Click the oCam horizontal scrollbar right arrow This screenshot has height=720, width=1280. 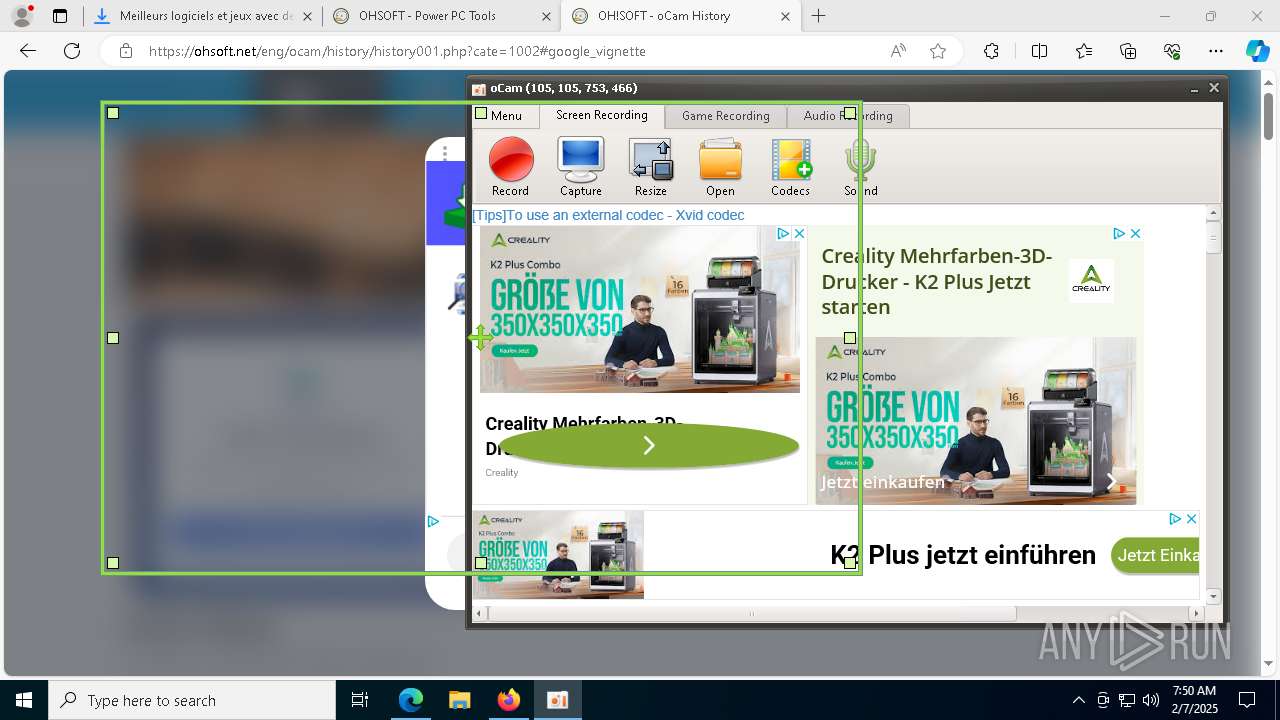1198,613
